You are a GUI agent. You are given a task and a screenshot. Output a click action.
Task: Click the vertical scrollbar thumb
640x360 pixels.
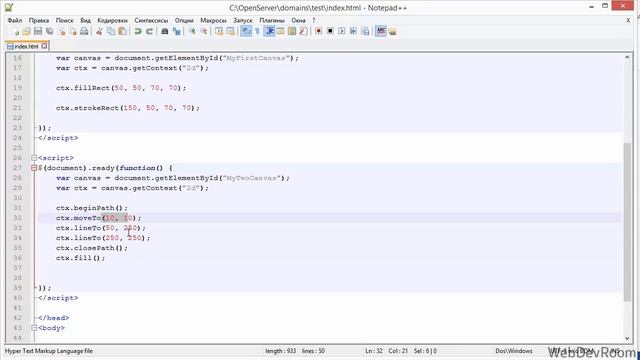(x=627, y=222)
